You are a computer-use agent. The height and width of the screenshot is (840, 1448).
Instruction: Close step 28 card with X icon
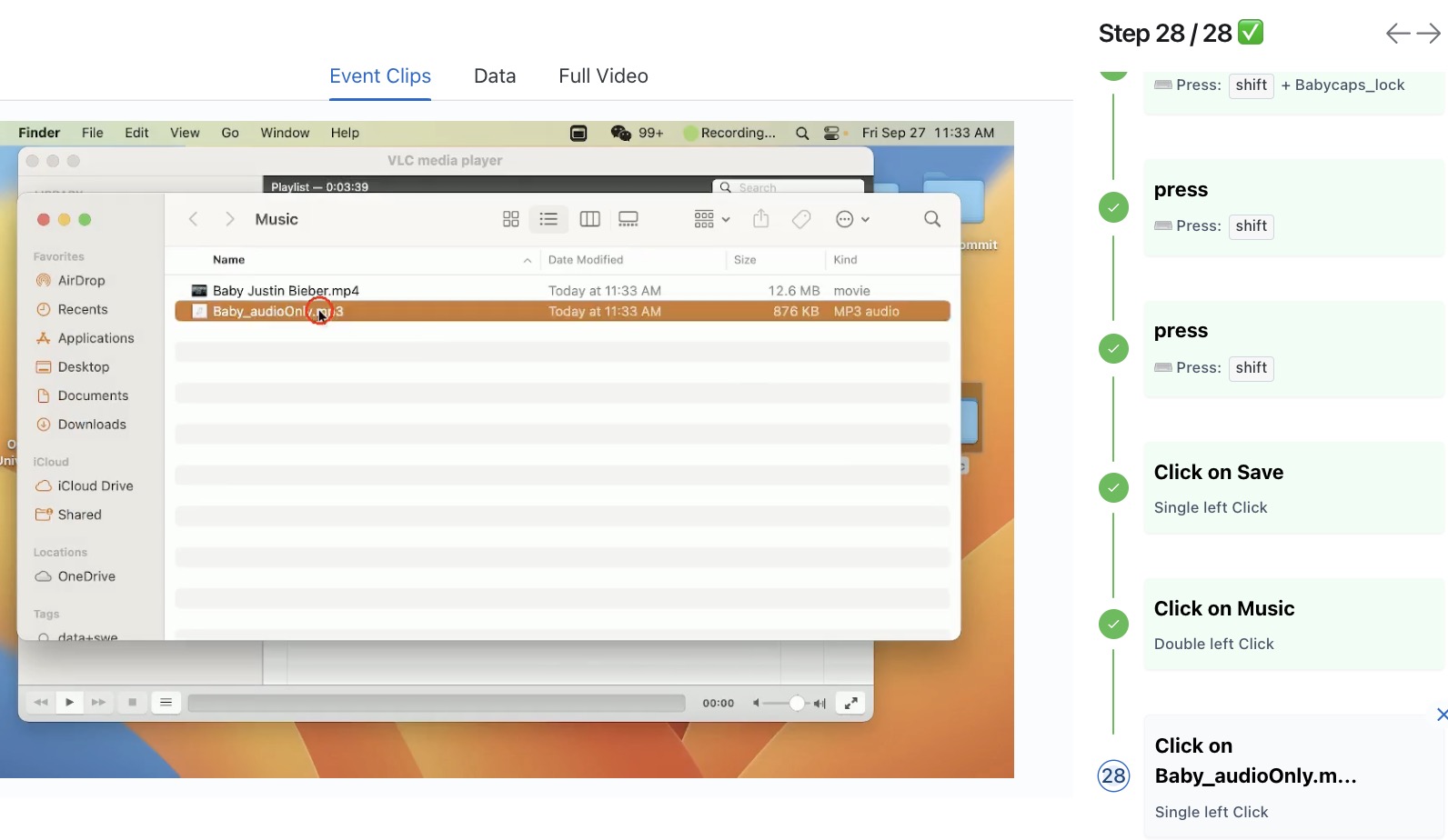(1442, 715)
